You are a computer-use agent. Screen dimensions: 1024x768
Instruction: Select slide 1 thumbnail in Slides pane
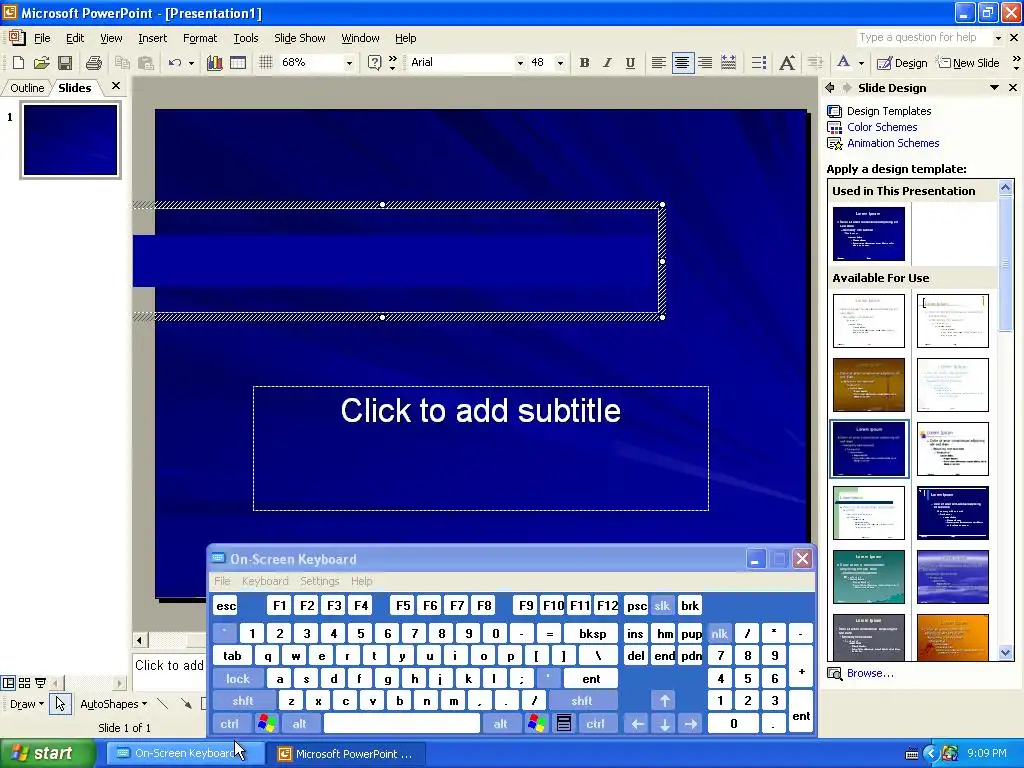(71, 140)
